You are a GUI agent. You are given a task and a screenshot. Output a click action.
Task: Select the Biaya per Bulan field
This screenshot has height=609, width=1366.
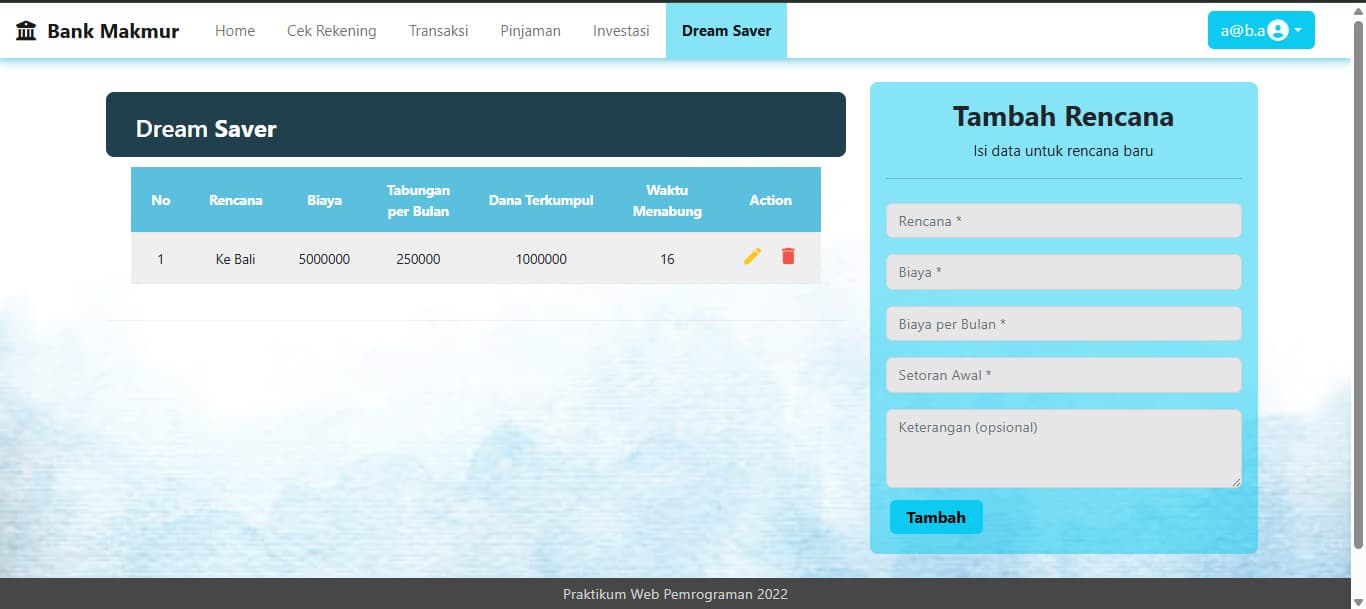(1063, 323)
